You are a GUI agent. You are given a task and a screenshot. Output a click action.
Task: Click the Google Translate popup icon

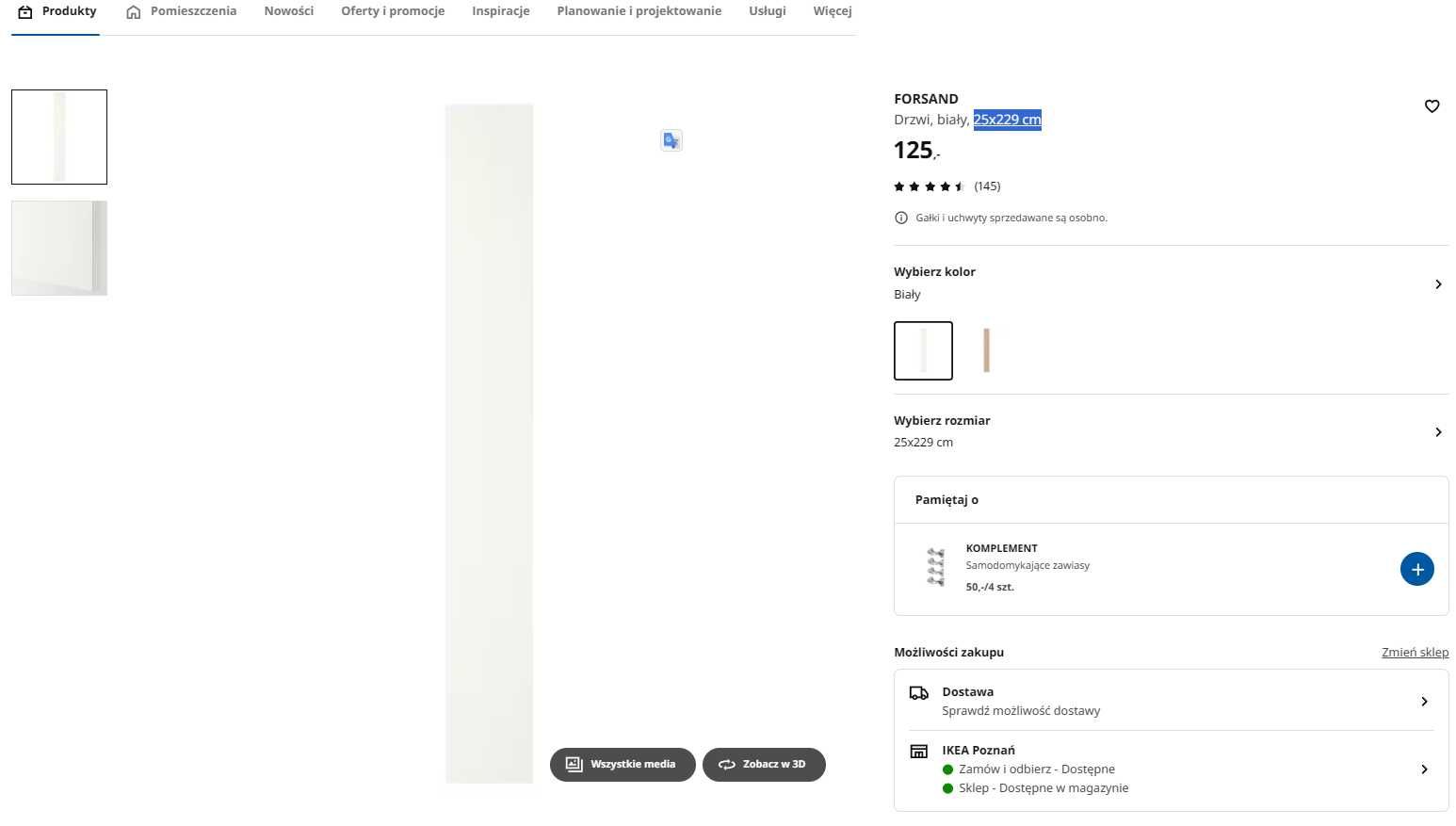[x=671, y=140]
